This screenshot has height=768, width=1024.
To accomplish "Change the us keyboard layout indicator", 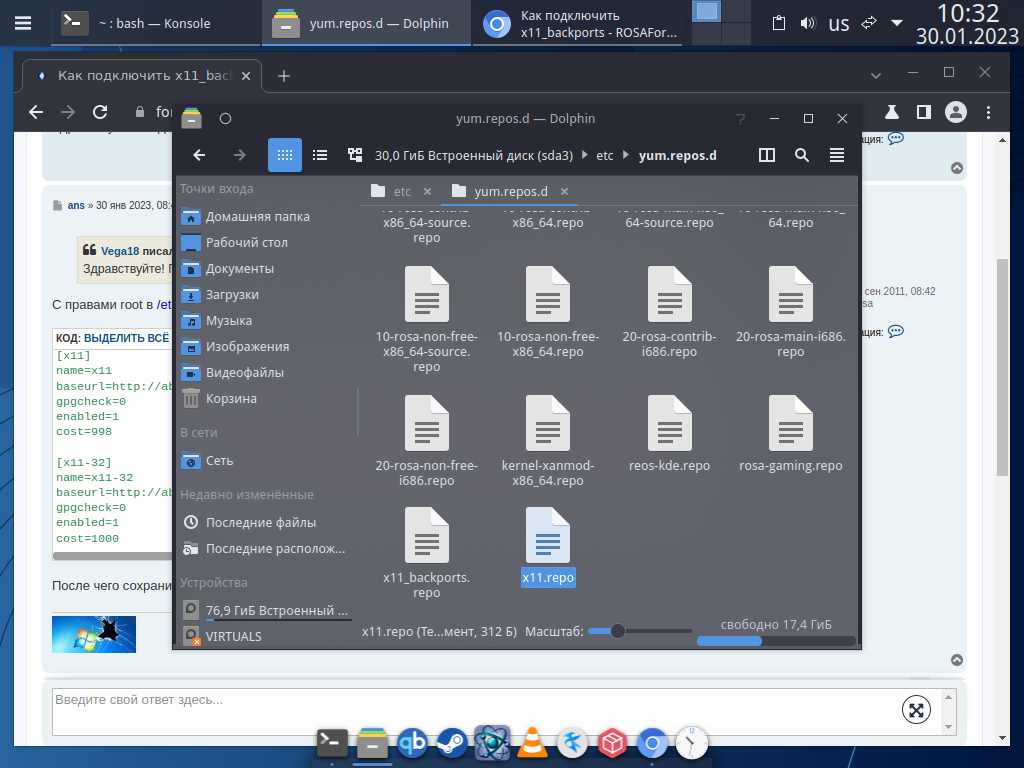I will pyautogui.click(x=839, y=24).
